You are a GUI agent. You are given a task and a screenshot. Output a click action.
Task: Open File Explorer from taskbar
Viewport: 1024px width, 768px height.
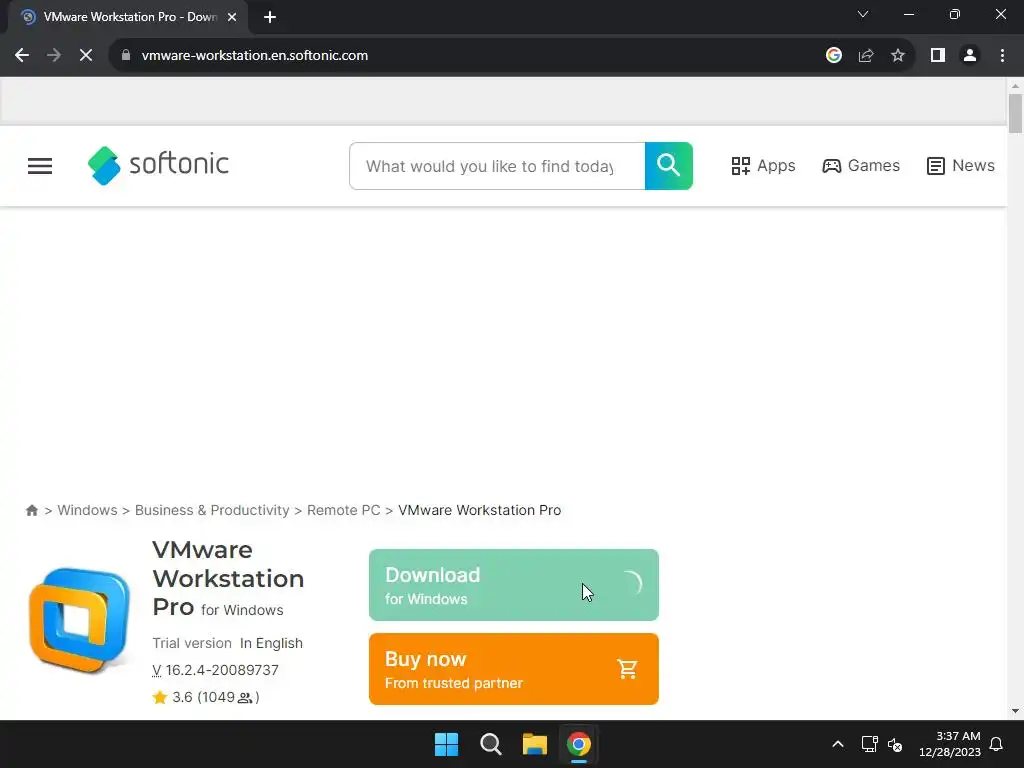click(x=535, y=744)
